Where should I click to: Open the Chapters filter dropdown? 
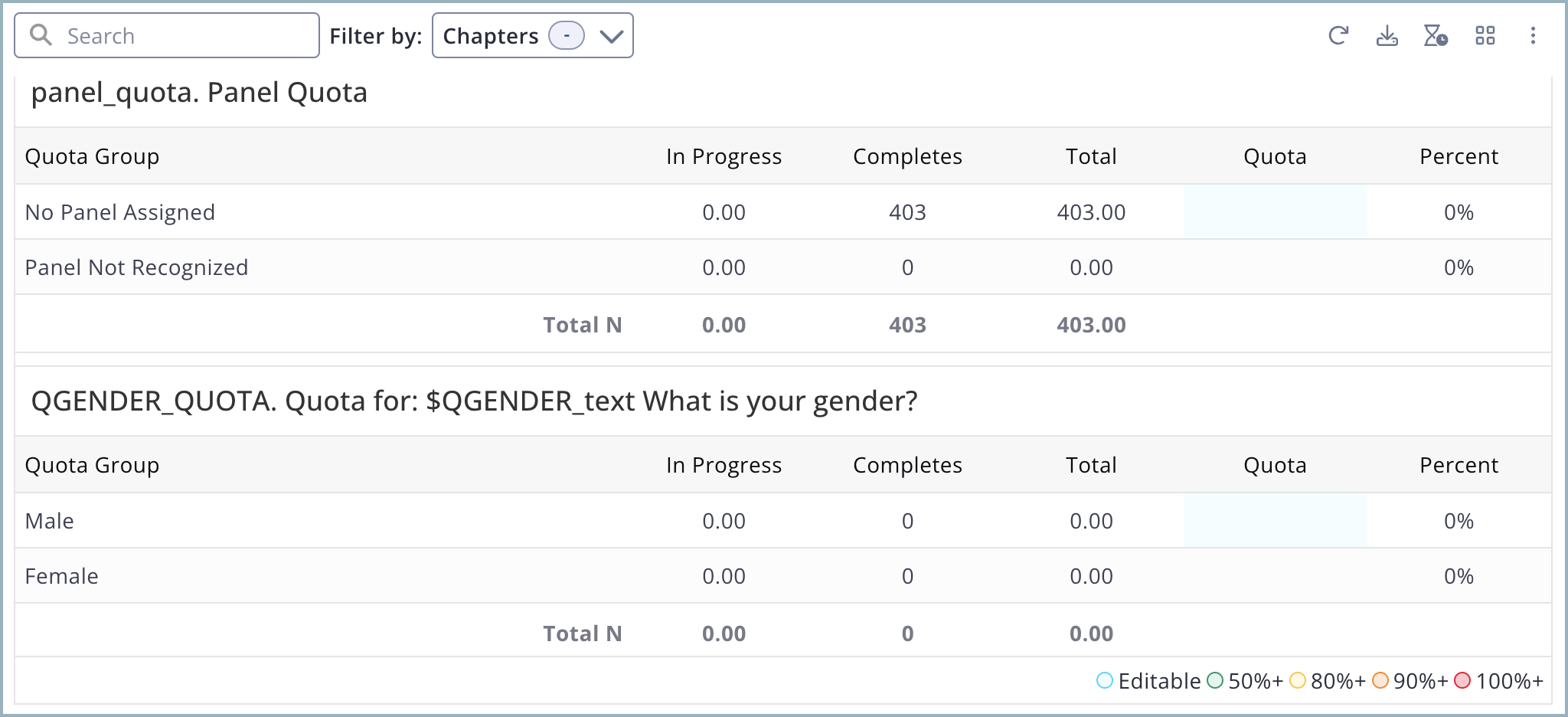[490, 36]
